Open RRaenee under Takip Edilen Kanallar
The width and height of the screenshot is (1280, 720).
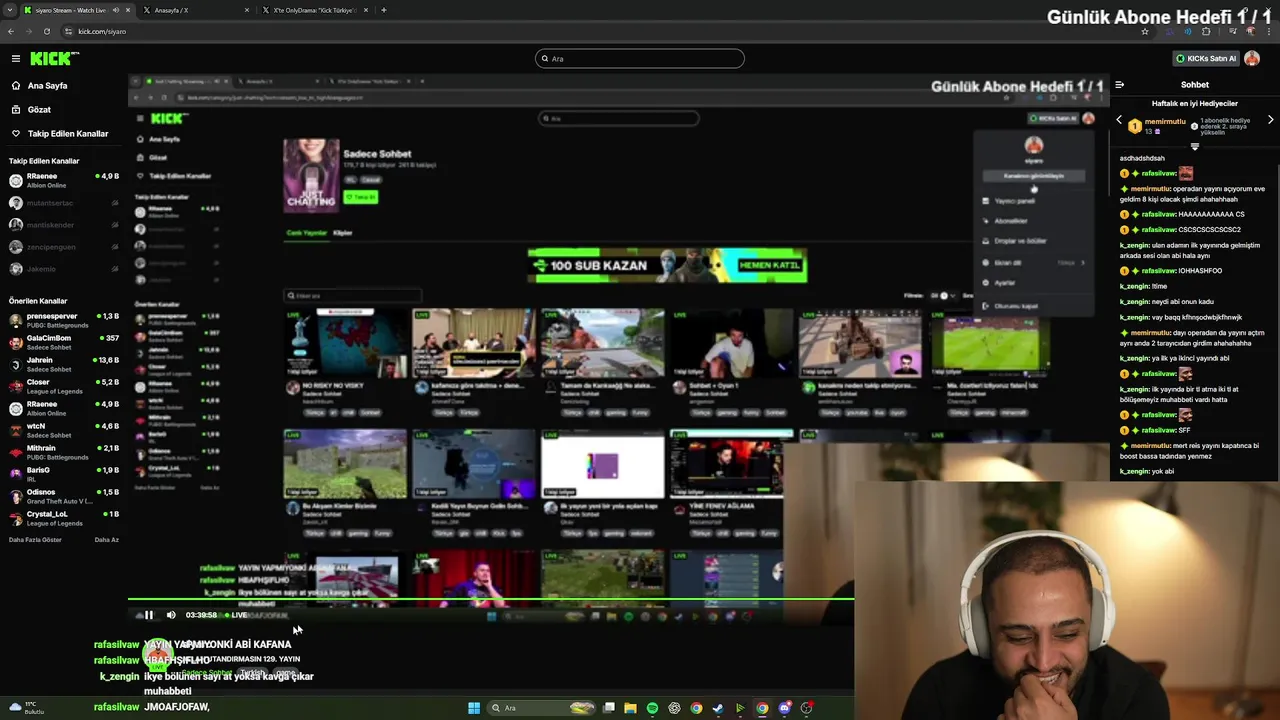pyautogui.click(x=62, y=180)
